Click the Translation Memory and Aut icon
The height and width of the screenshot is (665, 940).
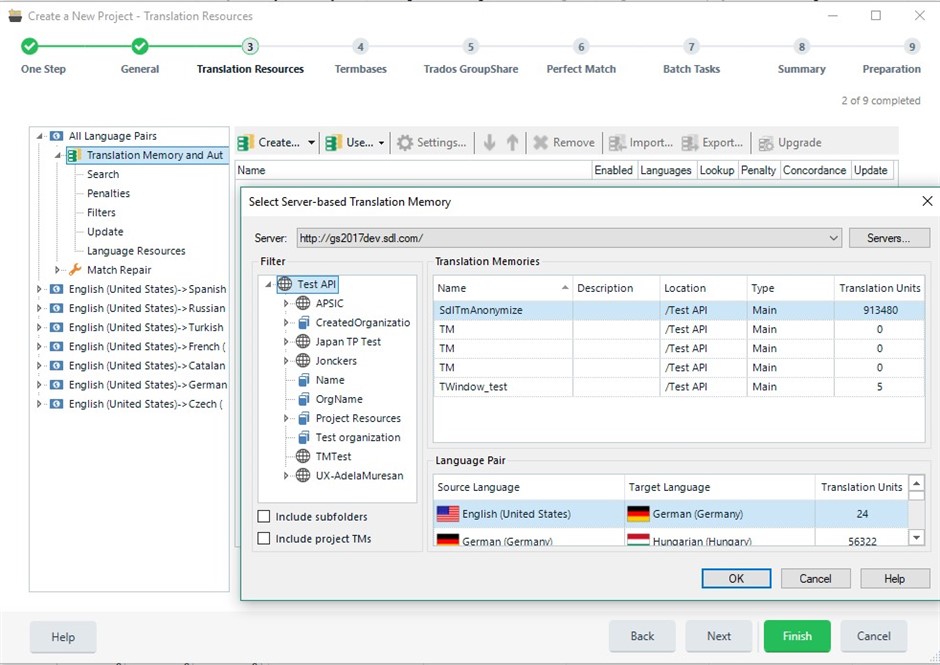tap(74, 156)
